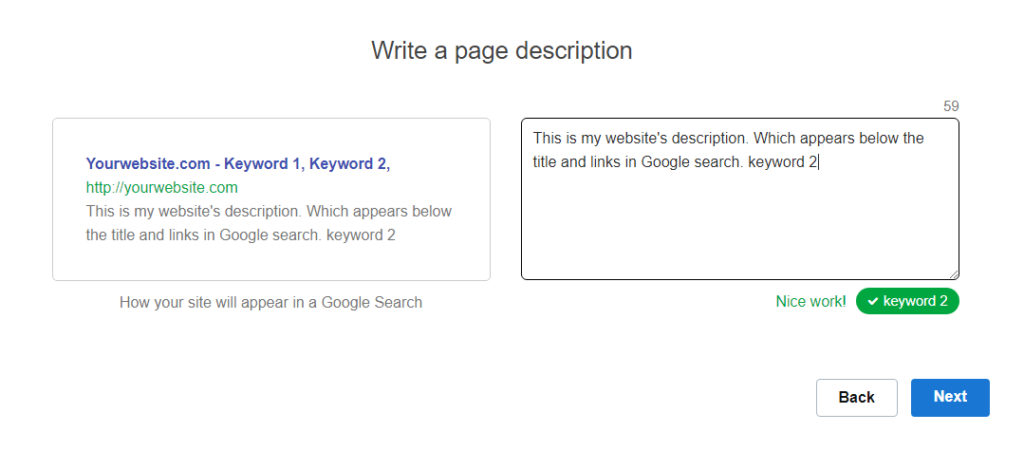This screenshot has width=1024, height=451.
Task: Click the 'Nice work!' feedback message
Action: [810, 301]
